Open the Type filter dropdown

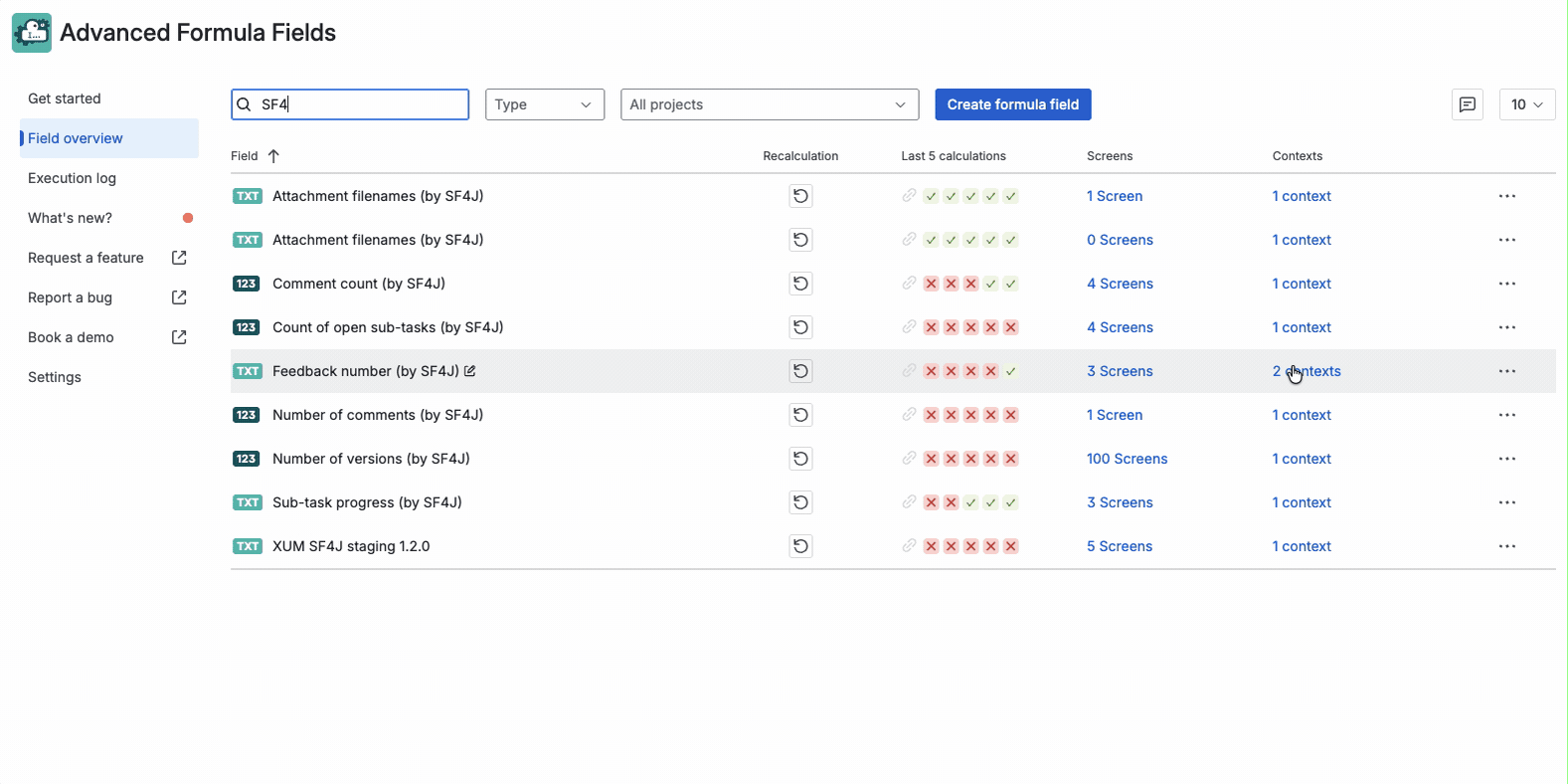pyautogui.click(x=544, y=104)
